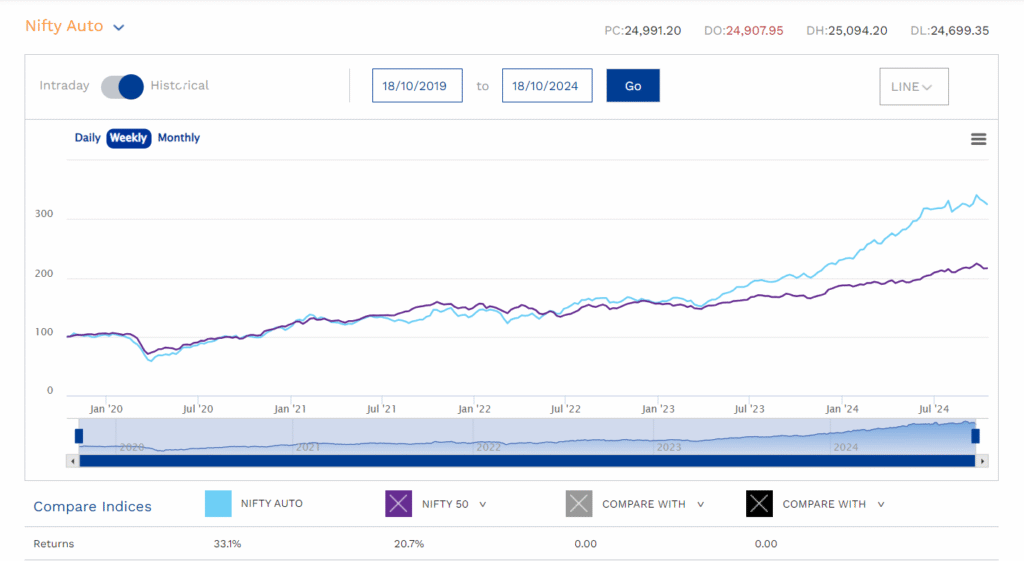Toggle the Intraday/Historical switch
This screenshot has height=561, width=1024.
click(122, 86)
